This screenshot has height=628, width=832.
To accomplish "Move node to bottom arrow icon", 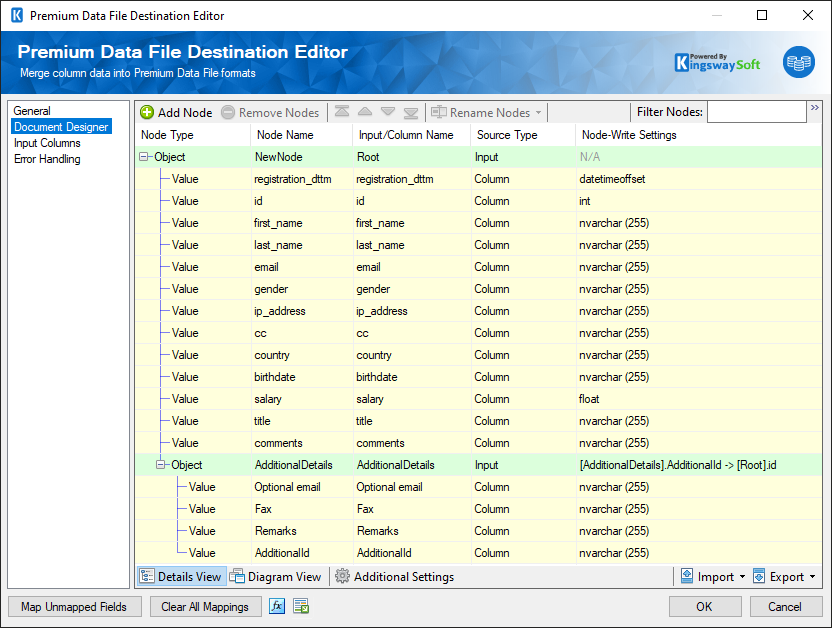I will pos(411,112).
